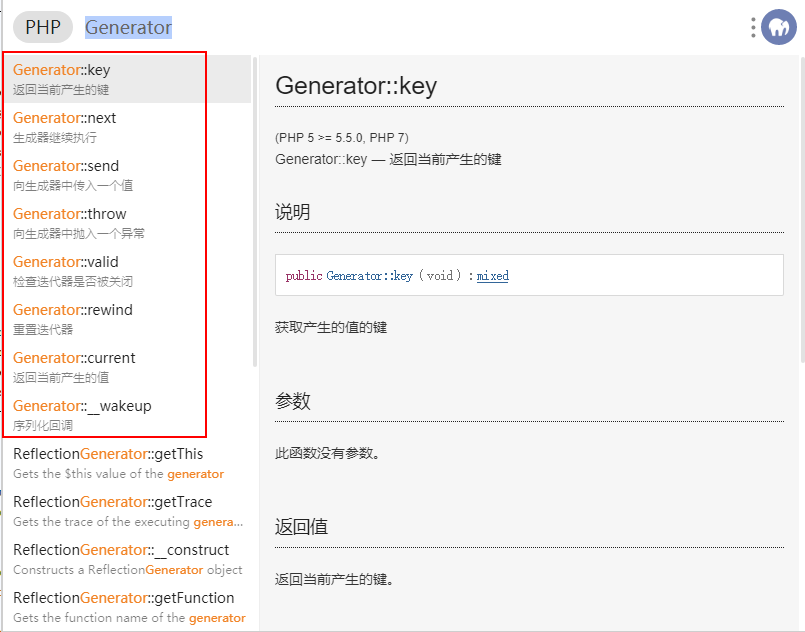805x632 pixels.
Task: Select ReflectionGenerator::getFunction result
Action: (127, 607)
